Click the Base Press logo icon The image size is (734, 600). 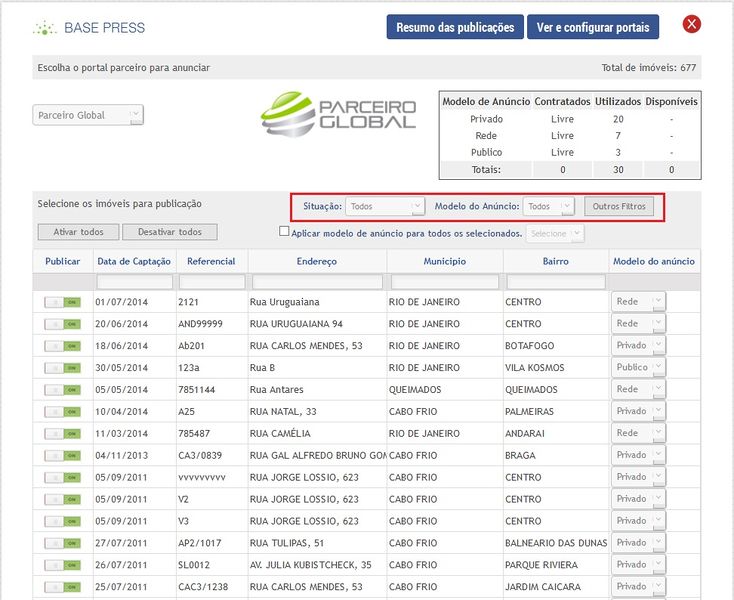(44, 28)
